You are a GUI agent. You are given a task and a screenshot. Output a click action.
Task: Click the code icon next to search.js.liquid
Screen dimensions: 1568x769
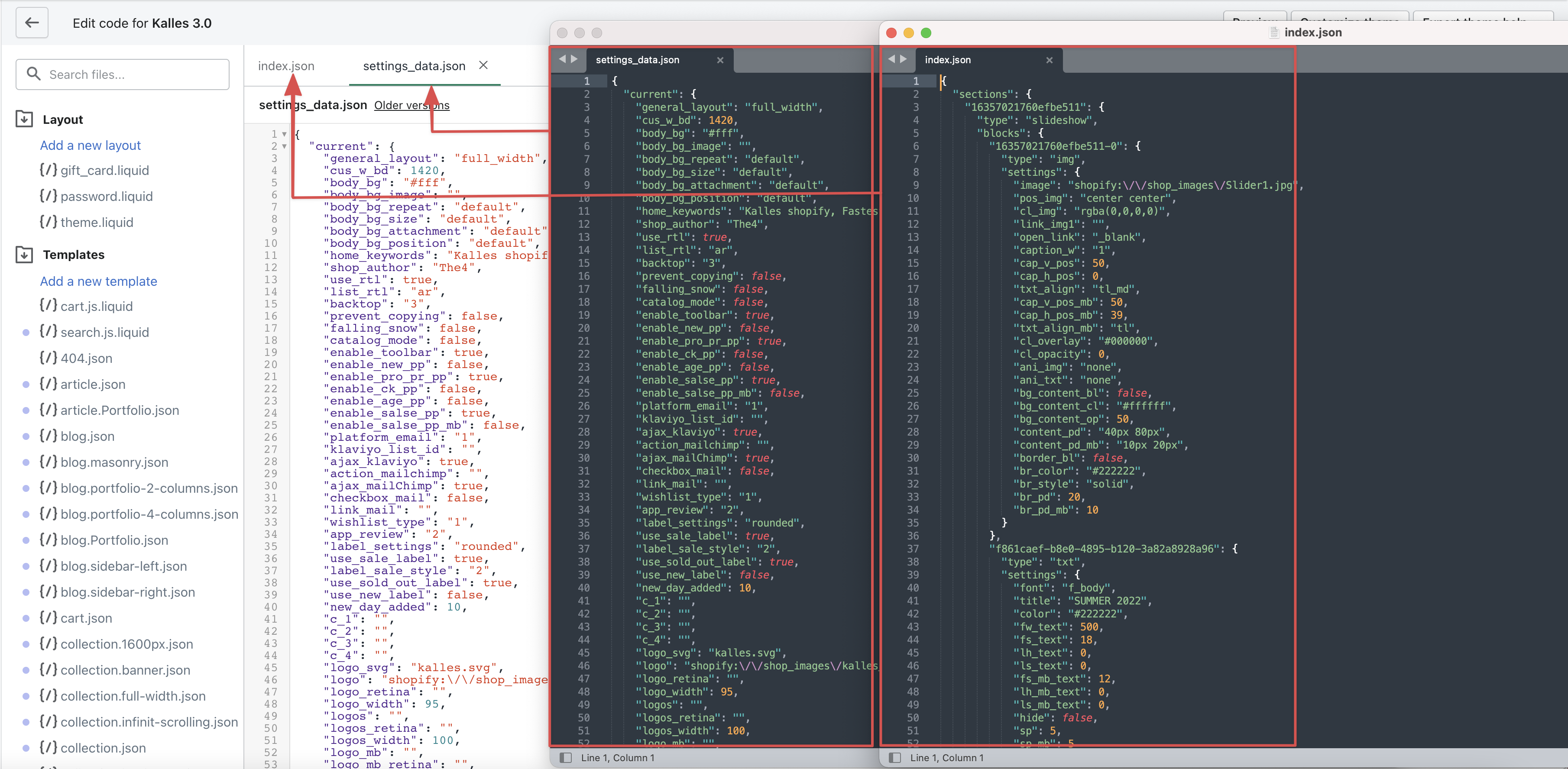click(49, 332)
